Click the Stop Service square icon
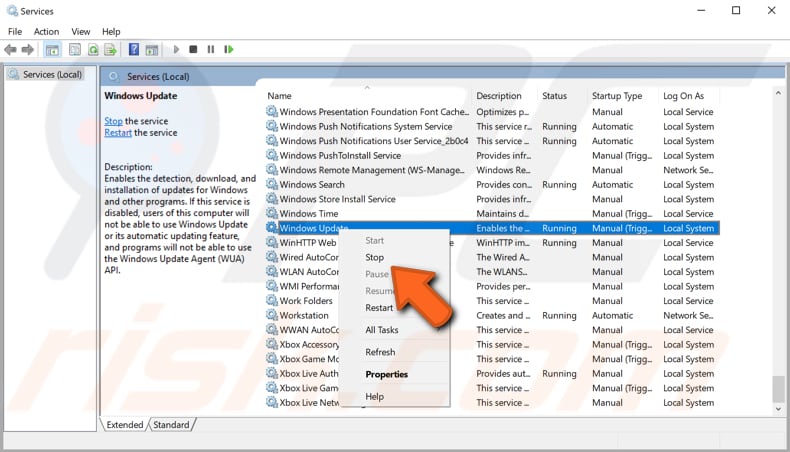The height and width of the screenshot is (452, 790). [x=193, y=49]
